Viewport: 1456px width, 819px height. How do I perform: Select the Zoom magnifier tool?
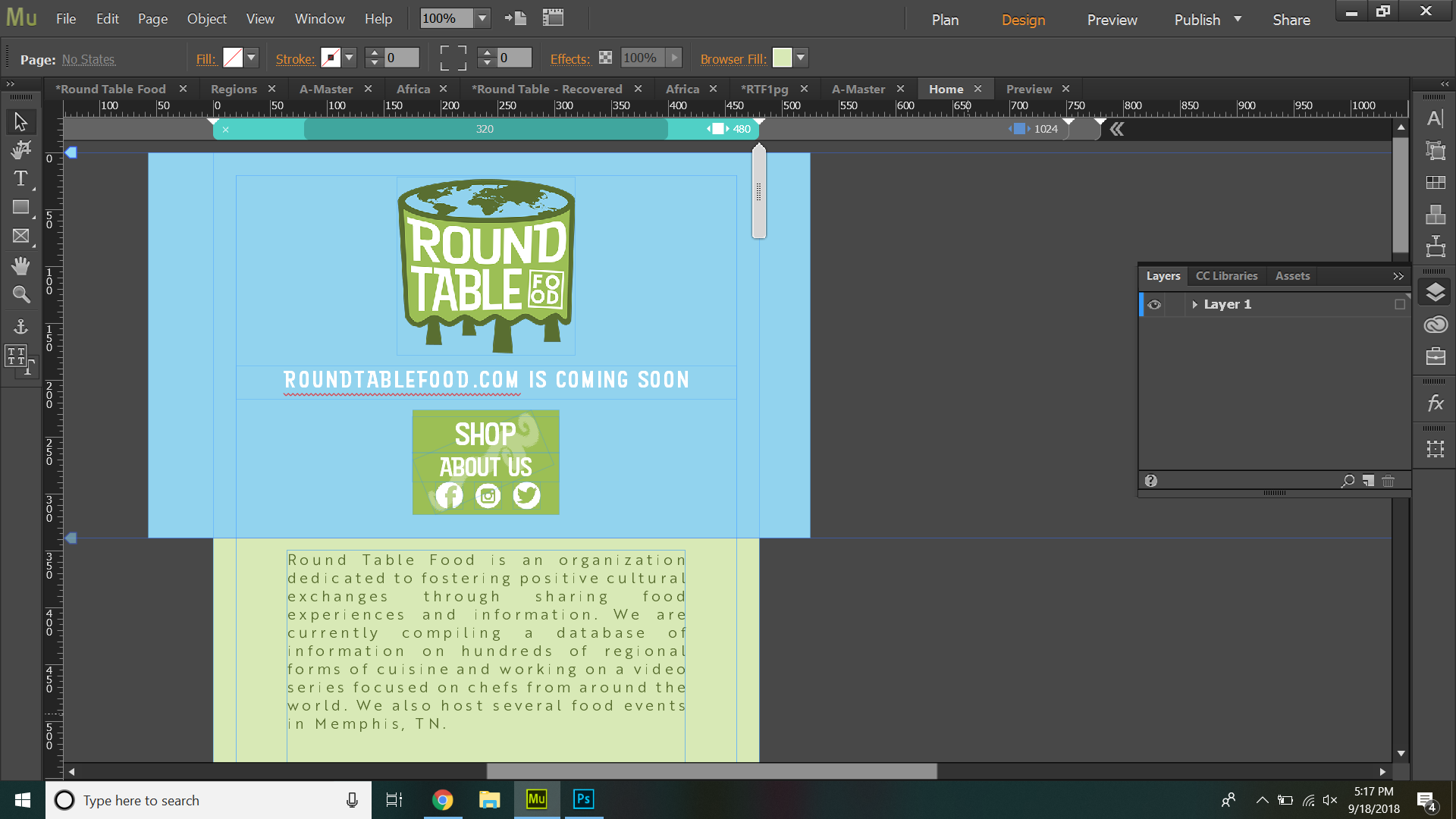point(20,294)
